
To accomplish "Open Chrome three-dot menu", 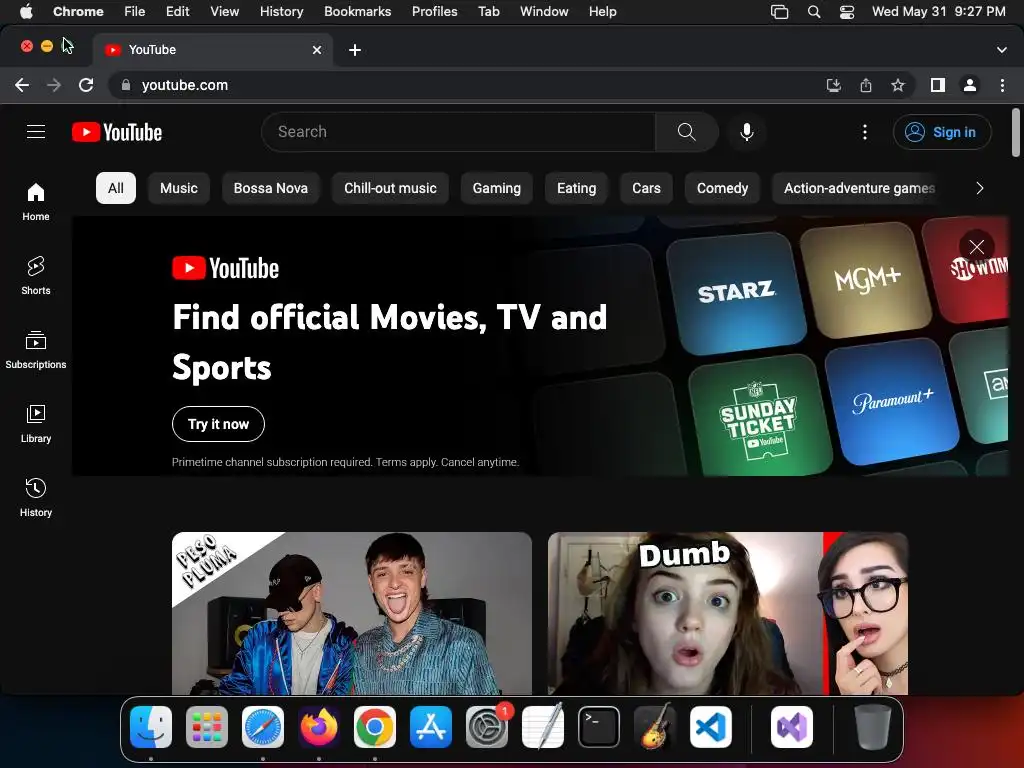I will pyautogui.click(x=1002, y=85).
